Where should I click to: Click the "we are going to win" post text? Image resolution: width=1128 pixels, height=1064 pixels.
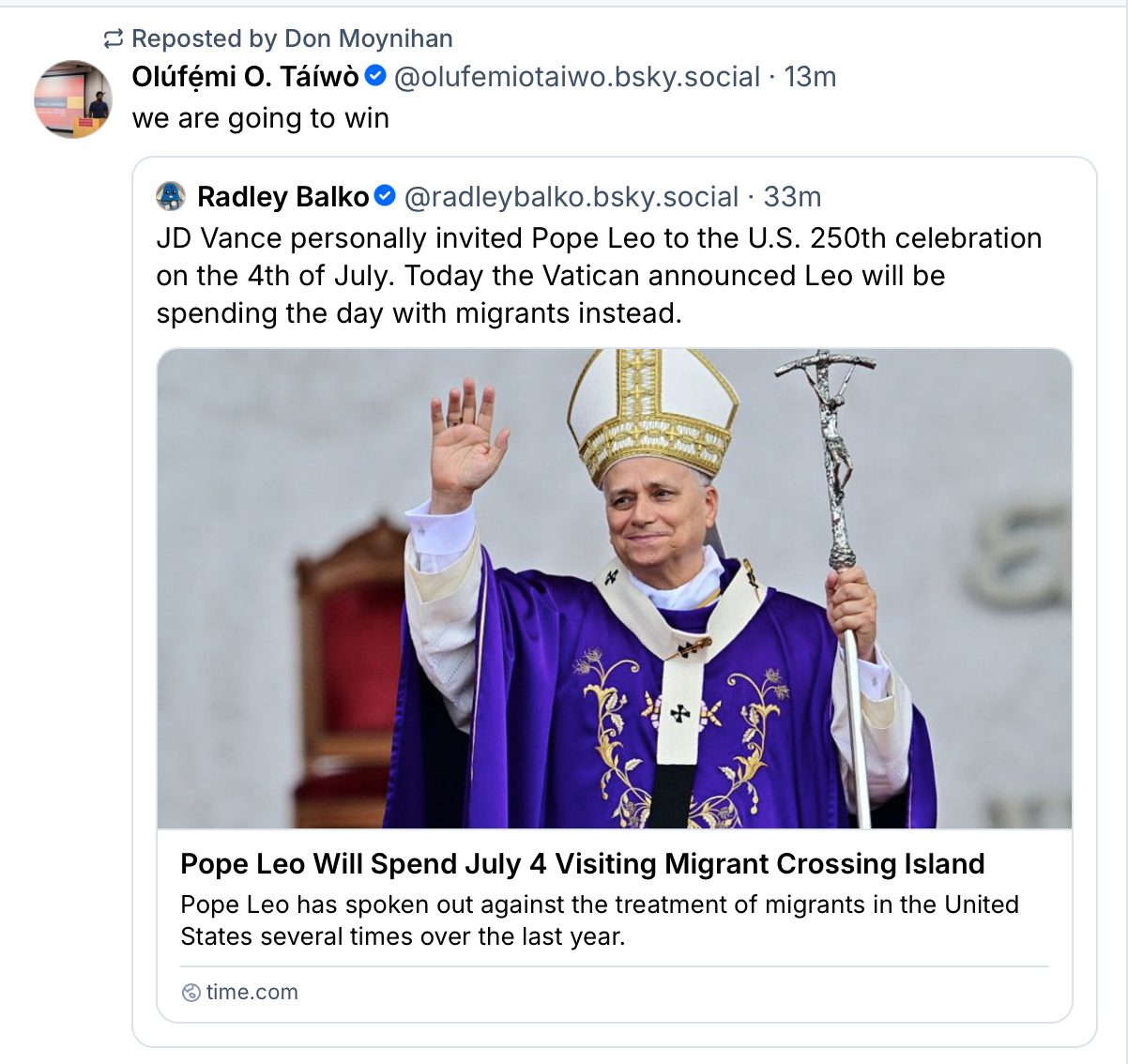260,118
